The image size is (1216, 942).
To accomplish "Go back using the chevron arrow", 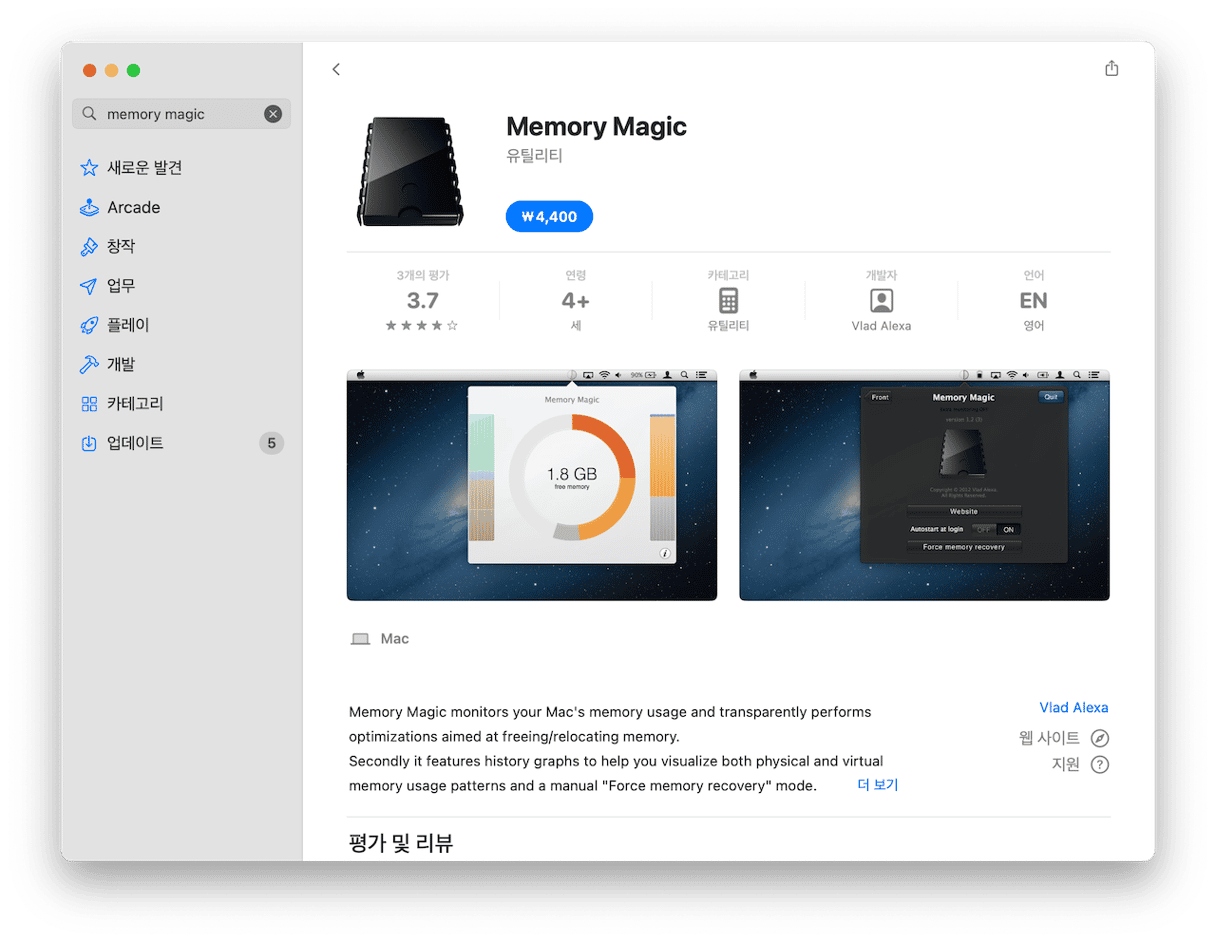I will tap(336, 69).
